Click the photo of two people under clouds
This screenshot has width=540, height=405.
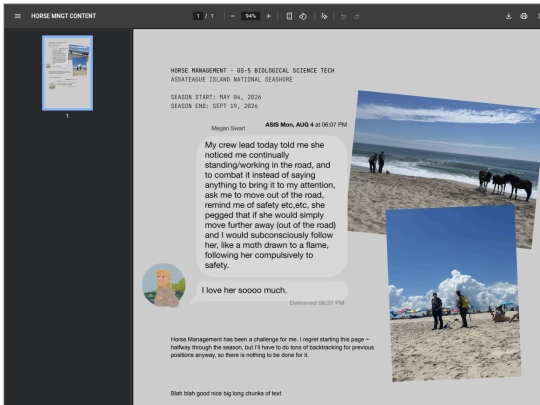pyautogui.click(x=454, y=294)
